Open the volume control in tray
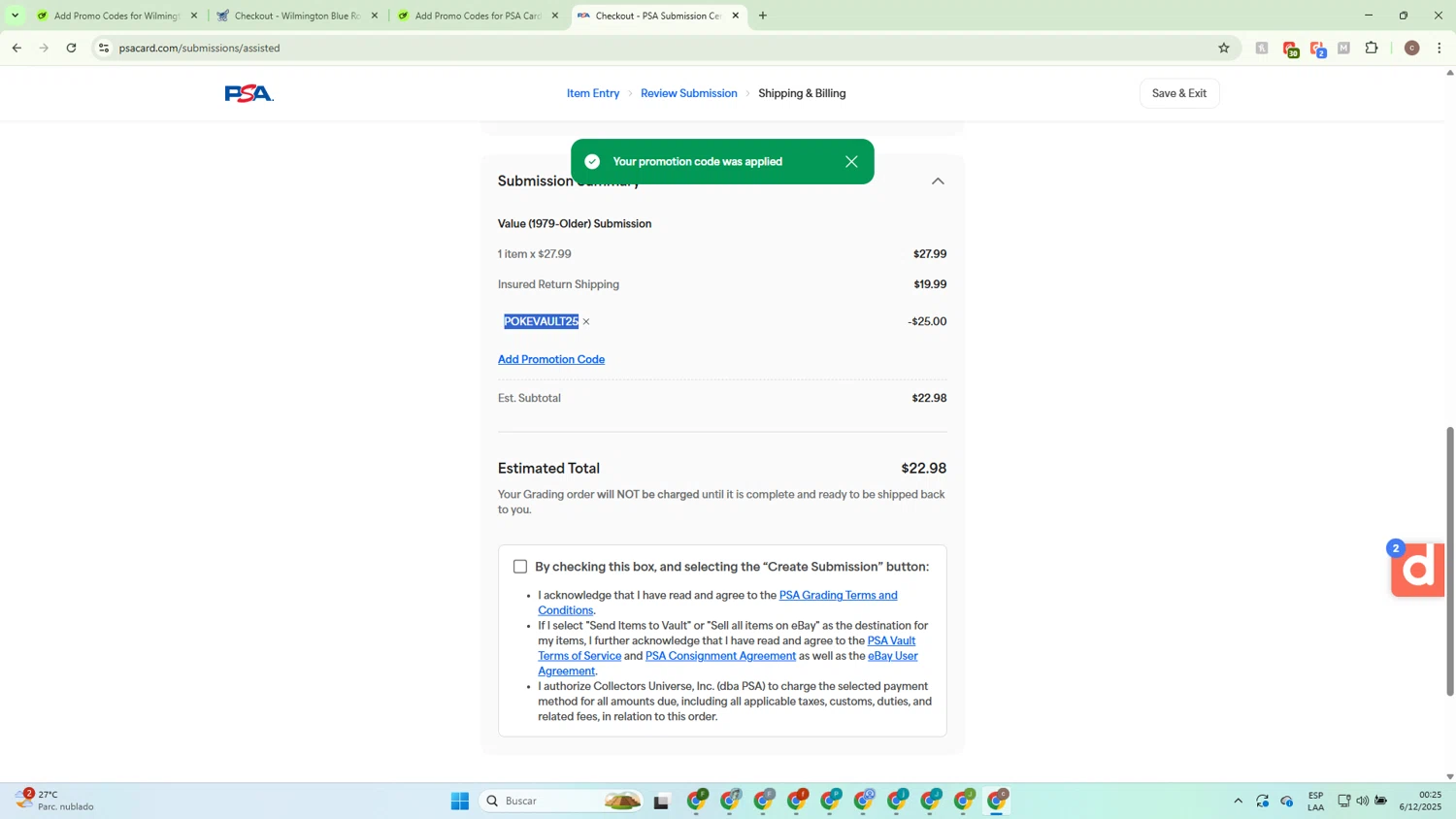The height and width of the screenshot is (819, 1456). coord(1362,801)
